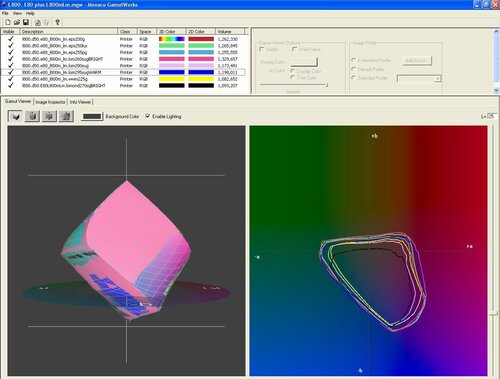Click the 3D Color column header
The width and height of the screenshot is (500, 379).
171,31
